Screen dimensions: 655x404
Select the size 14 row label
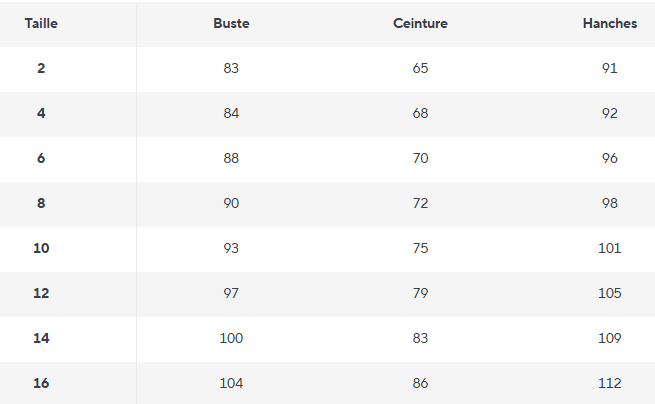pos(41,338)
